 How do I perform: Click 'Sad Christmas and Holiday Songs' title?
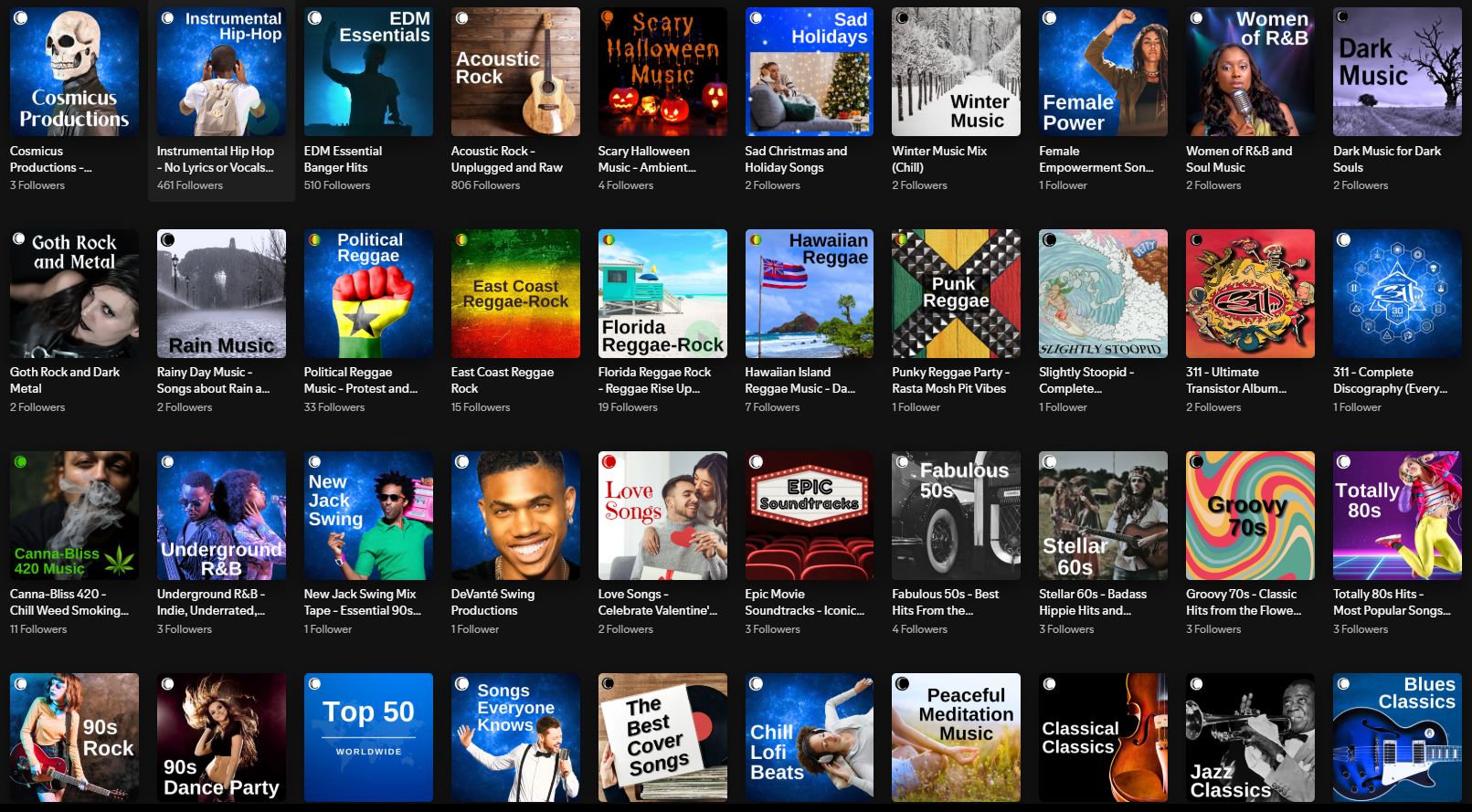(x=796, y=159)
